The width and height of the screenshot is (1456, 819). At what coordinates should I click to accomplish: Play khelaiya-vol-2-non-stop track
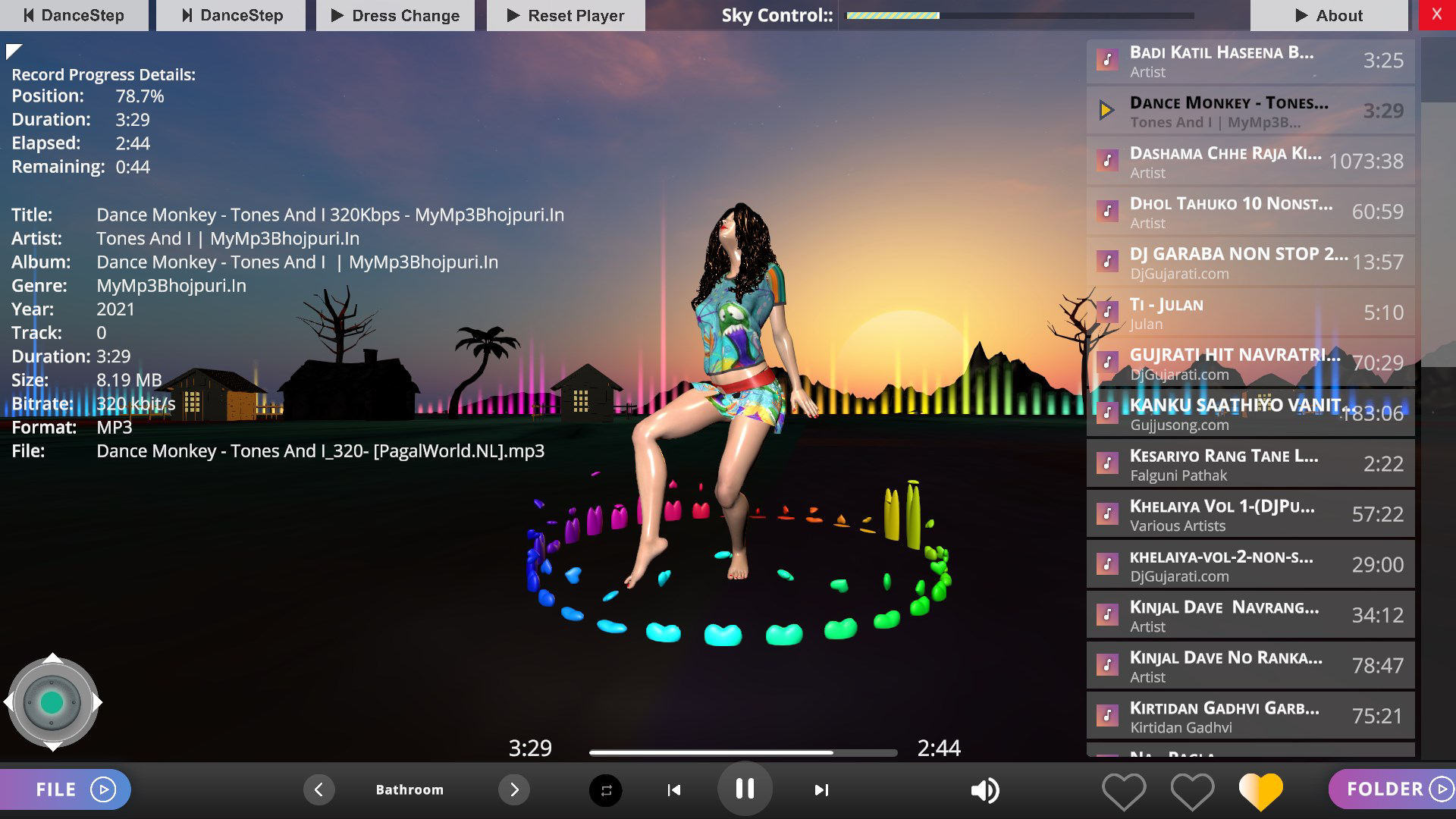pos(1250,564)
